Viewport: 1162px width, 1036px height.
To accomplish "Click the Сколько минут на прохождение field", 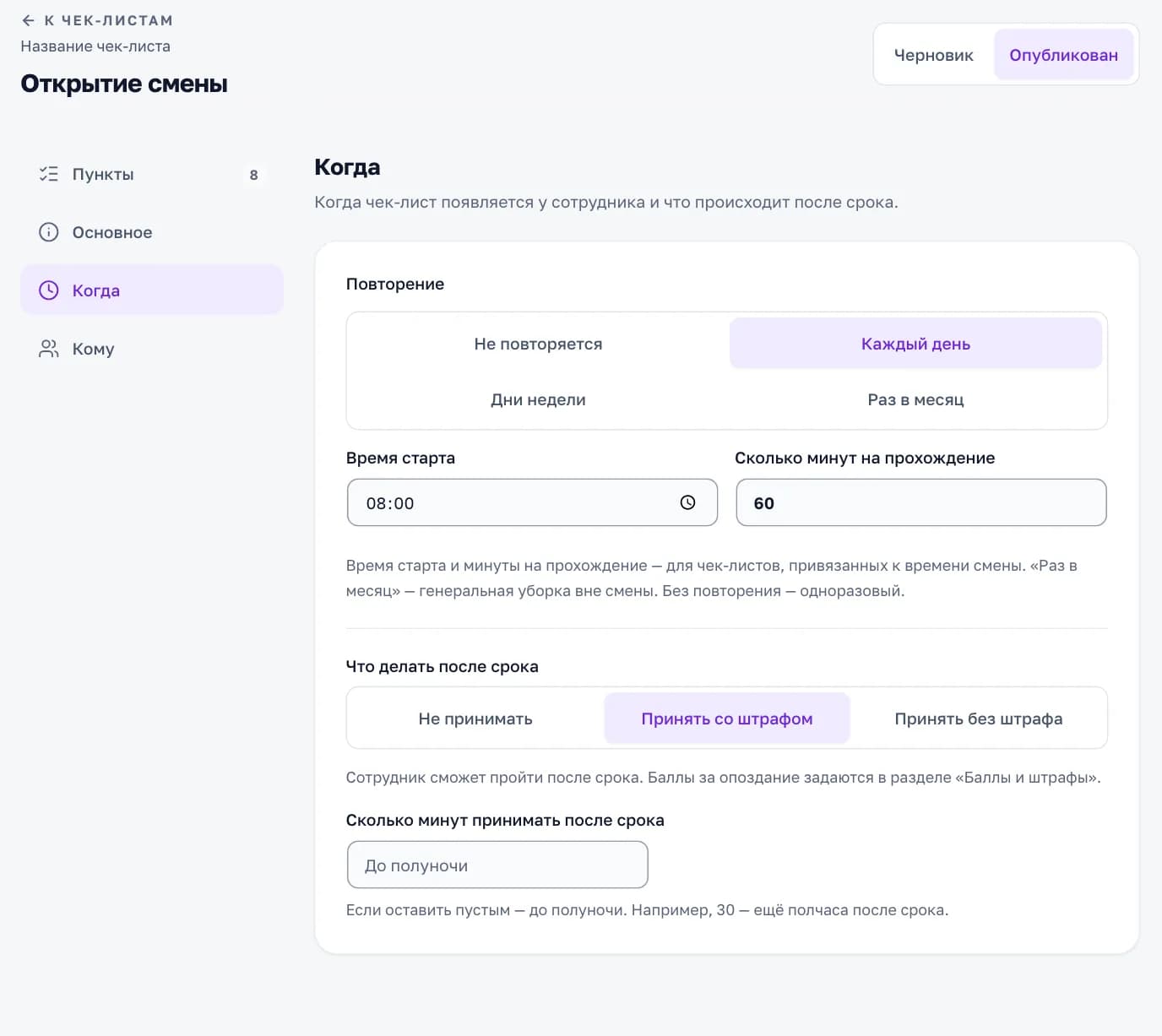I will coord(921,502).
